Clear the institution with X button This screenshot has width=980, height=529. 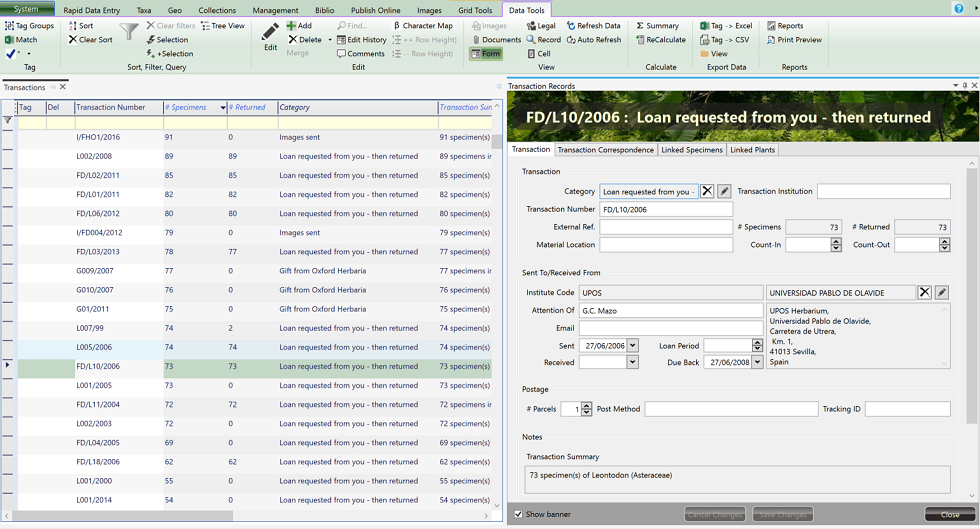(x=924, y=292)
